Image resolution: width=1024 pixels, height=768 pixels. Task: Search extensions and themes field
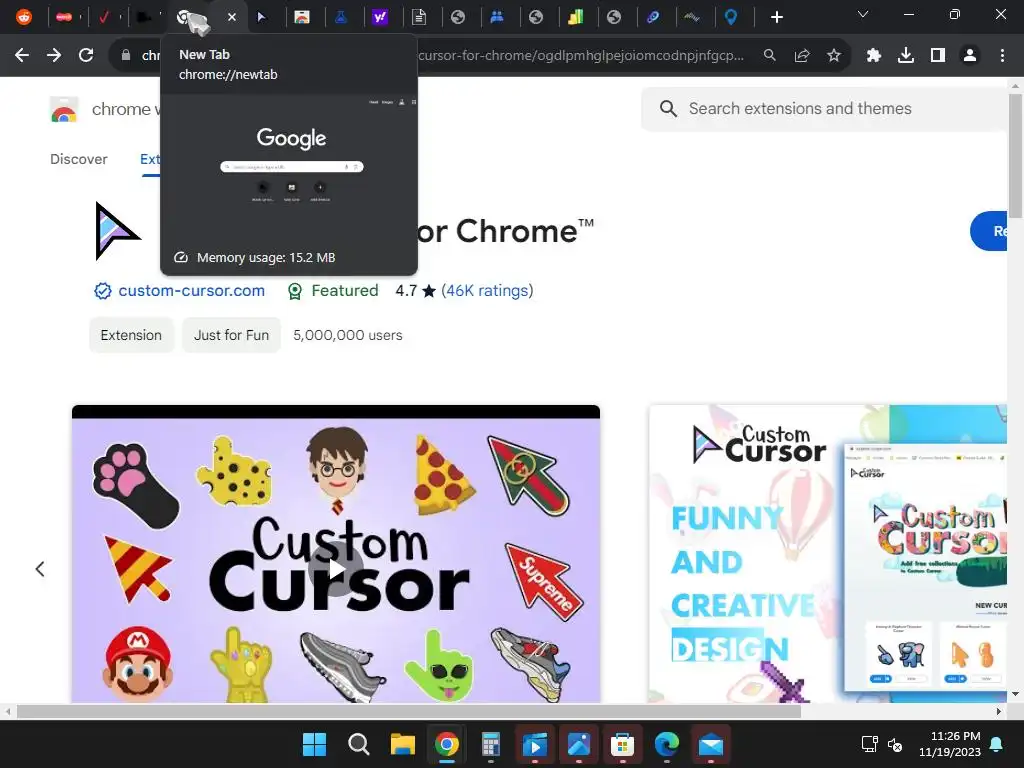coord(824,108)
